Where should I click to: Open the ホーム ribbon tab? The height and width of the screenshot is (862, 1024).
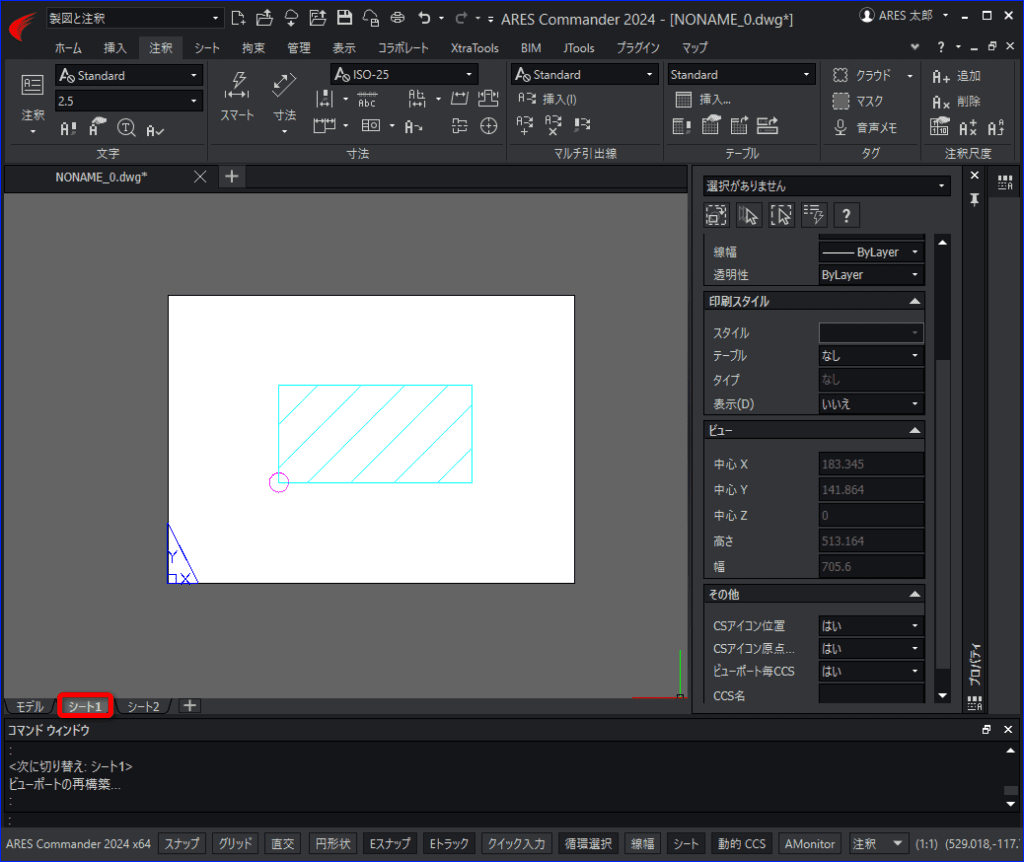tap(68, 48)
